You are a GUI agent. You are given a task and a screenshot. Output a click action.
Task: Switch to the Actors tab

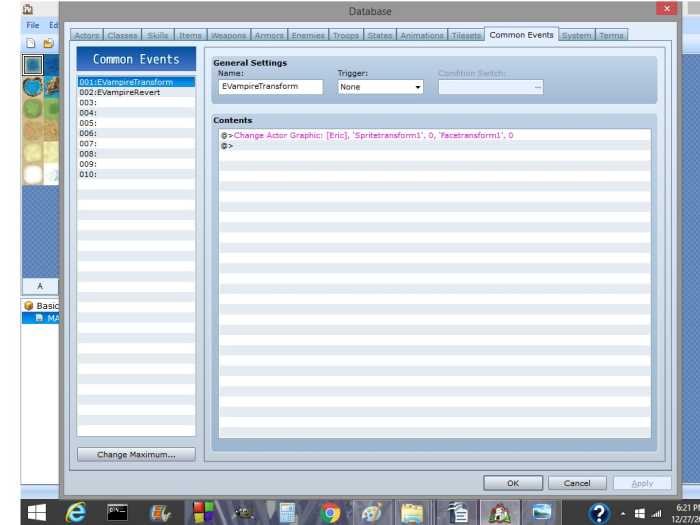pos(87,36)
